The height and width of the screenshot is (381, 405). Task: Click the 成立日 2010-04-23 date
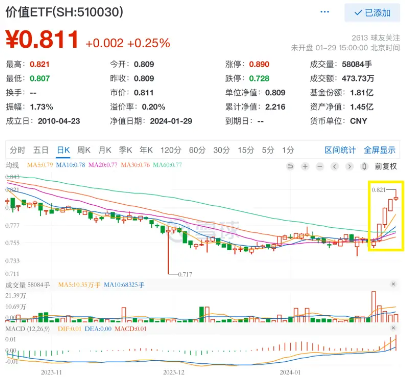pyautogui.click(x=59, y=121)
